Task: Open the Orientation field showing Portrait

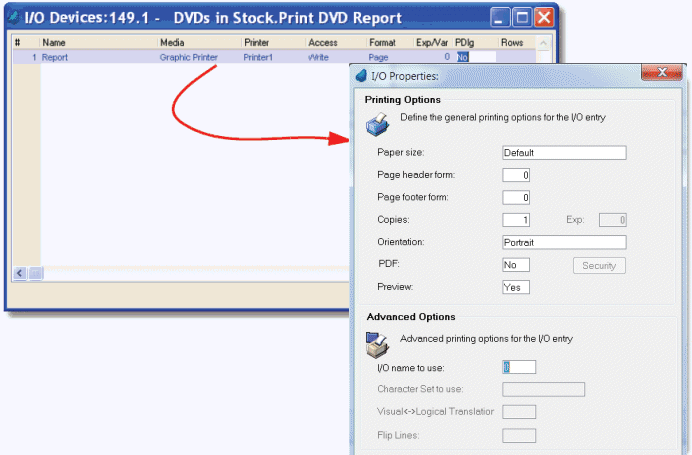Action: tap(564, 242)
